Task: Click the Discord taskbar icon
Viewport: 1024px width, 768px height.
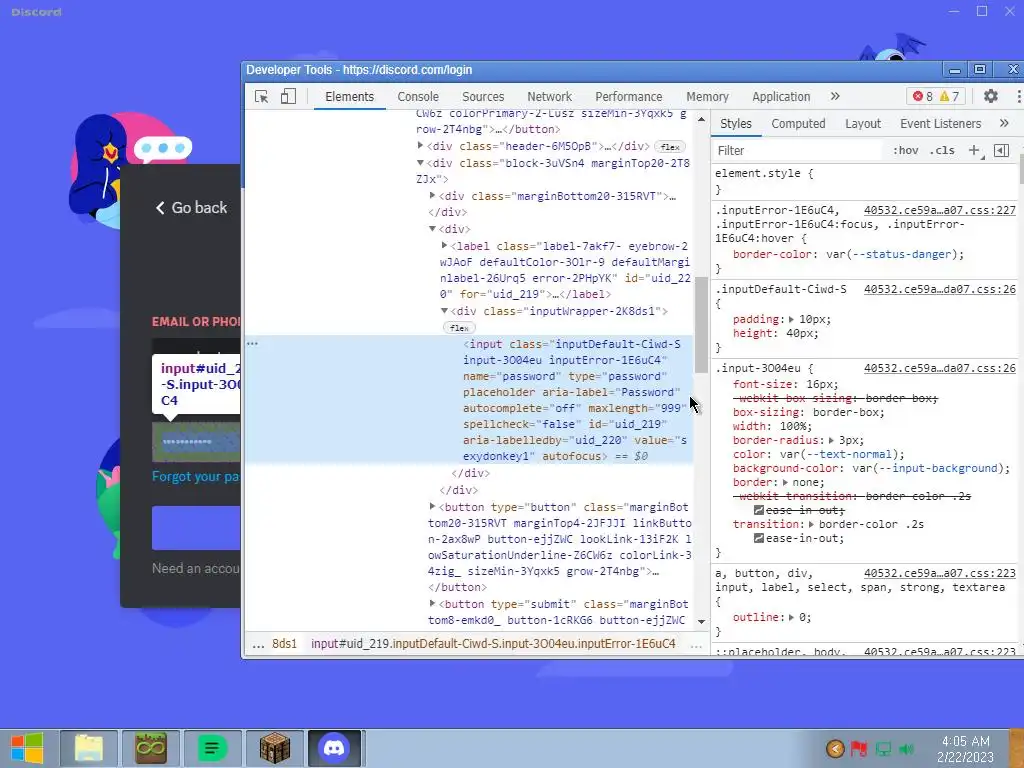Action: pyautogui.click(x=334, y=748)
